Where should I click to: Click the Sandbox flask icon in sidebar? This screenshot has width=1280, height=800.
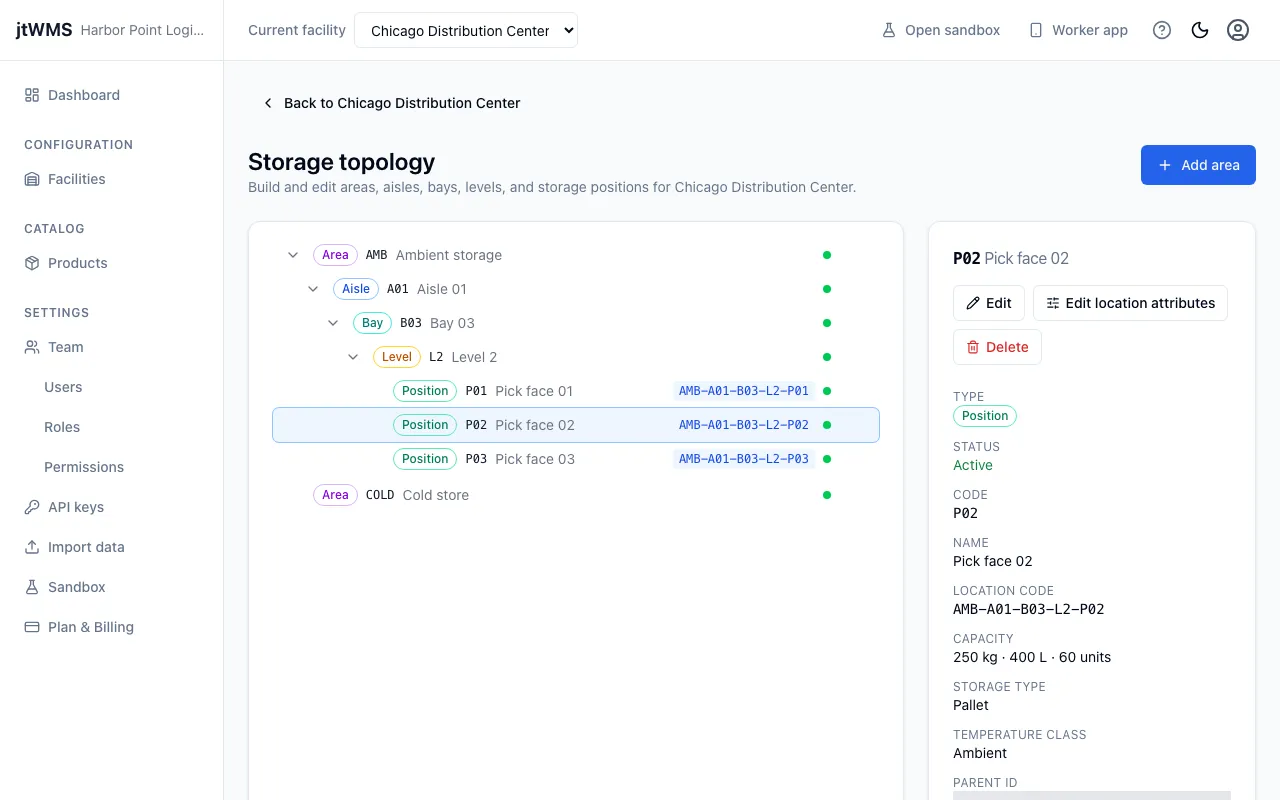[x=32, y=587]
